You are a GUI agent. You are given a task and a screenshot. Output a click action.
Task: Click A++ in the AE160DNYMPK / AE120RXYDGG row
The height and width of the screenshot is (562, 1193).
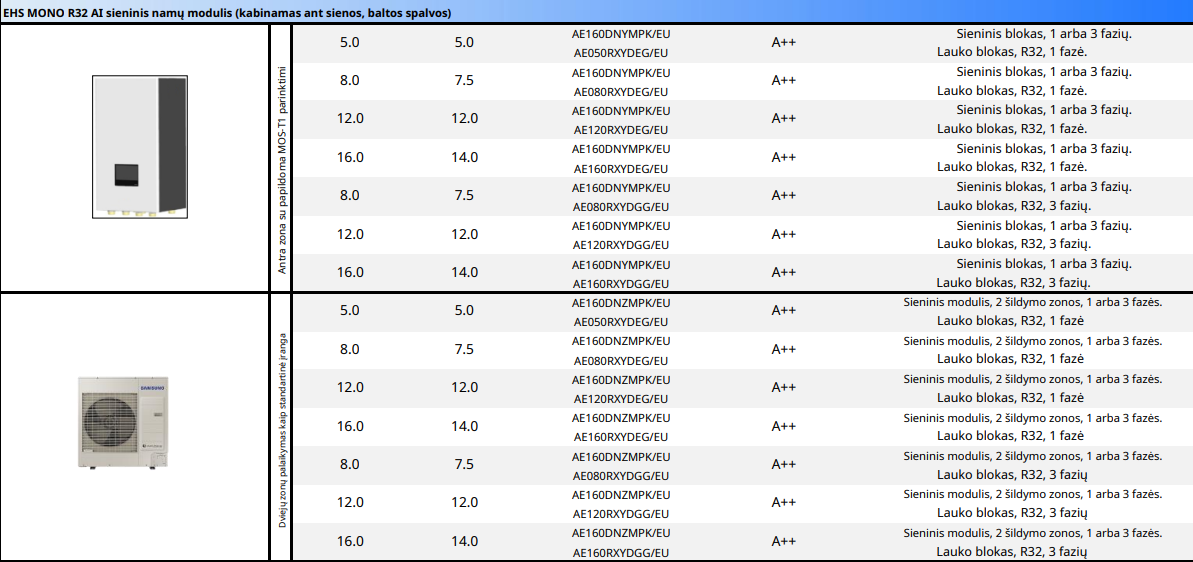(784, 234)
